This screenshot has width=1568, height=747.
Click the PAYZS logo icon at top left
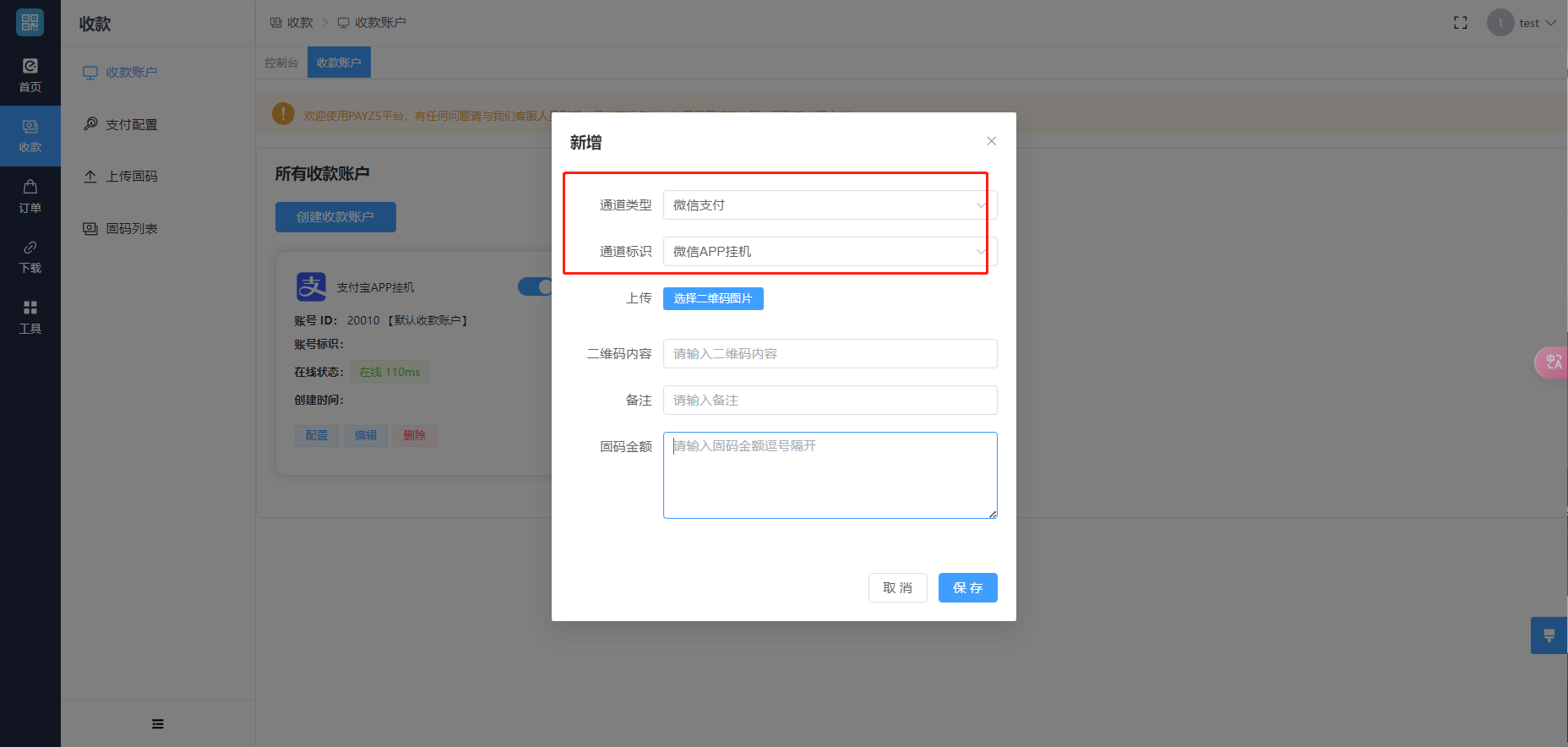(x=30, y=23)
